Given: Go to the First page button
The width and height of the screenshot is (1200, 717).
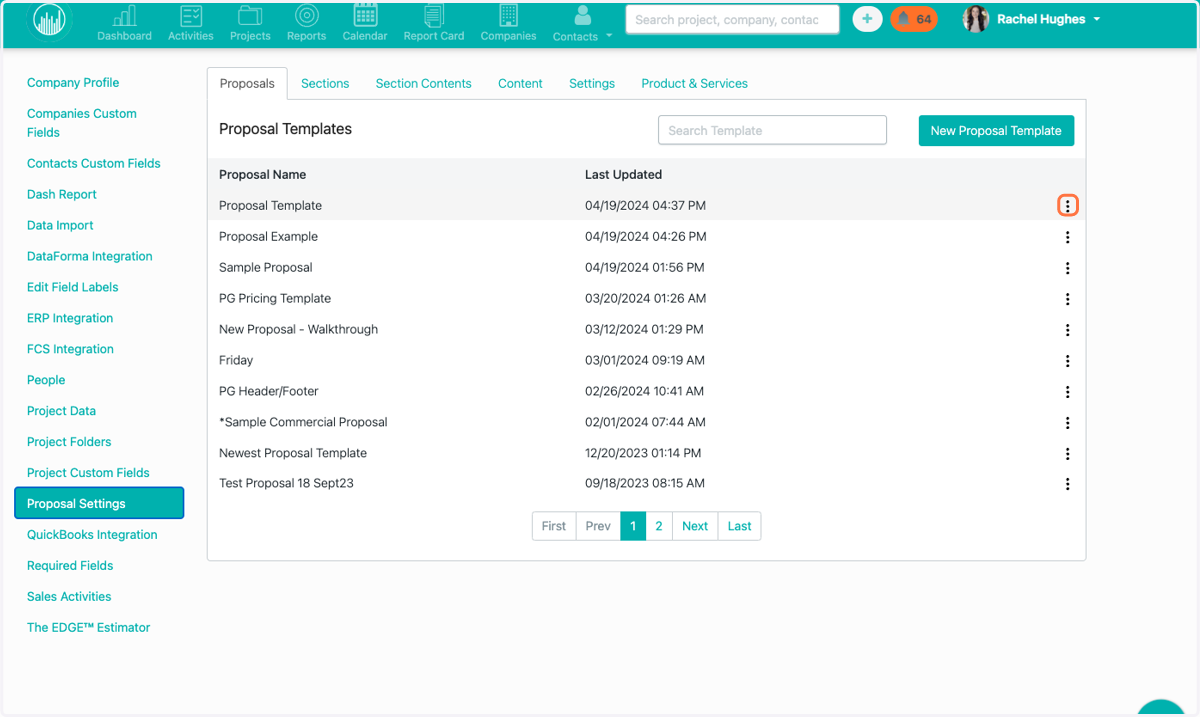Looking at the screenshot, I should click(x=554, y=526).
